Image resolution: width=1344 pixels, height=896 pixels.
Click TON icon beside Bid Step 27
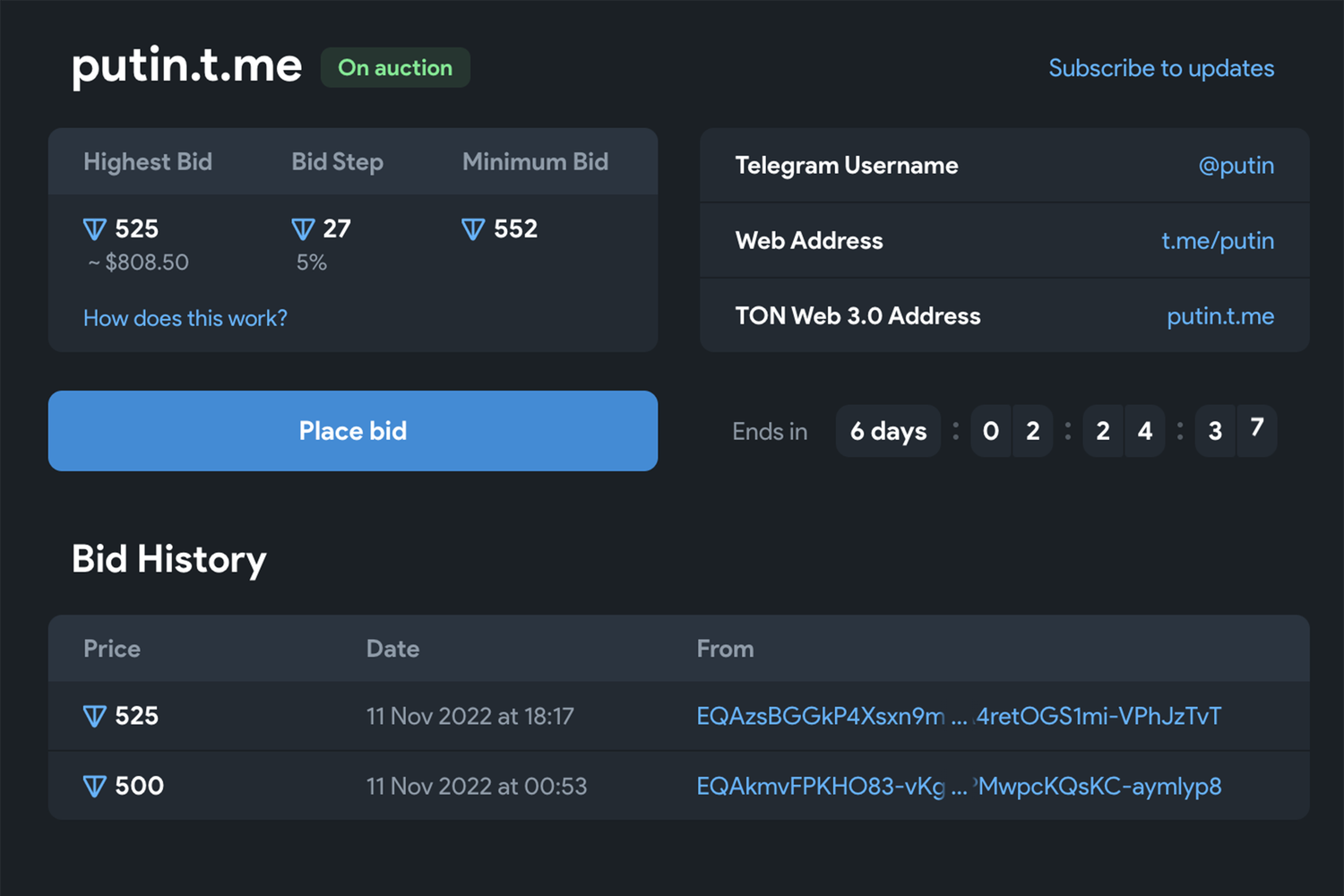[303, 229]
